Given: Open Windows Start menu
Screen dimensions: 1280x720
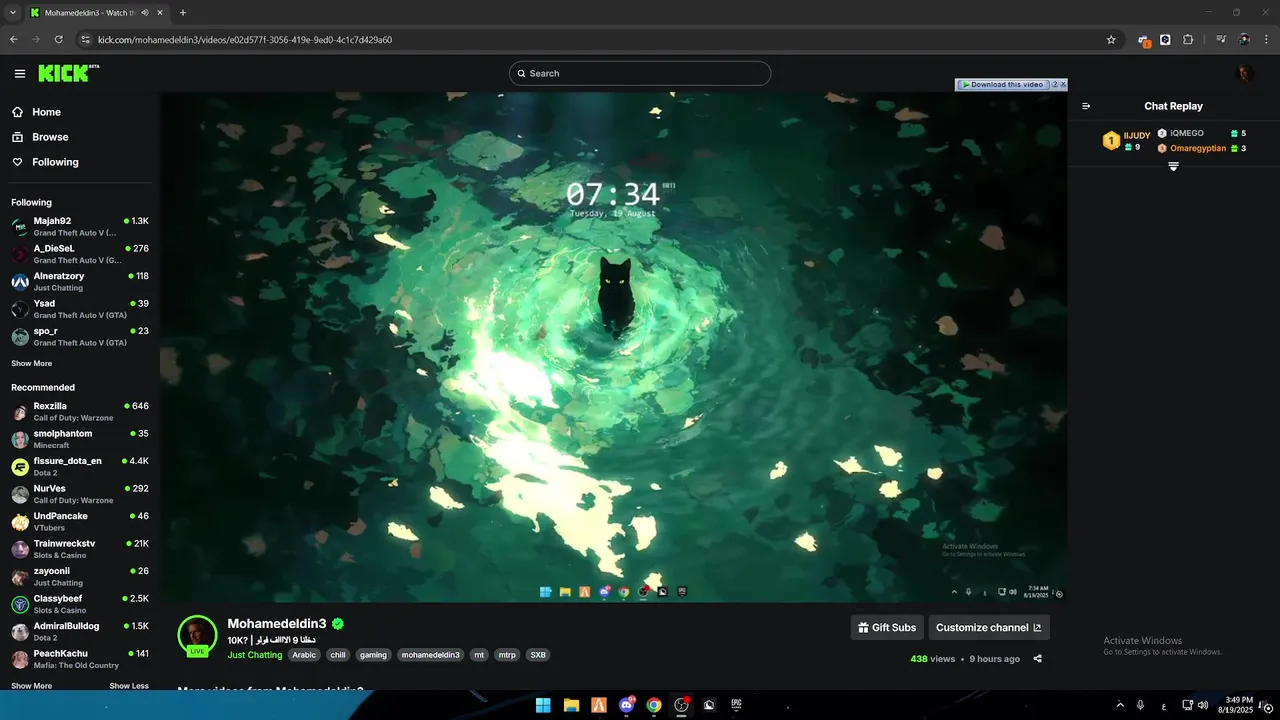Looking at the screenshot, I should pos(543,705).
